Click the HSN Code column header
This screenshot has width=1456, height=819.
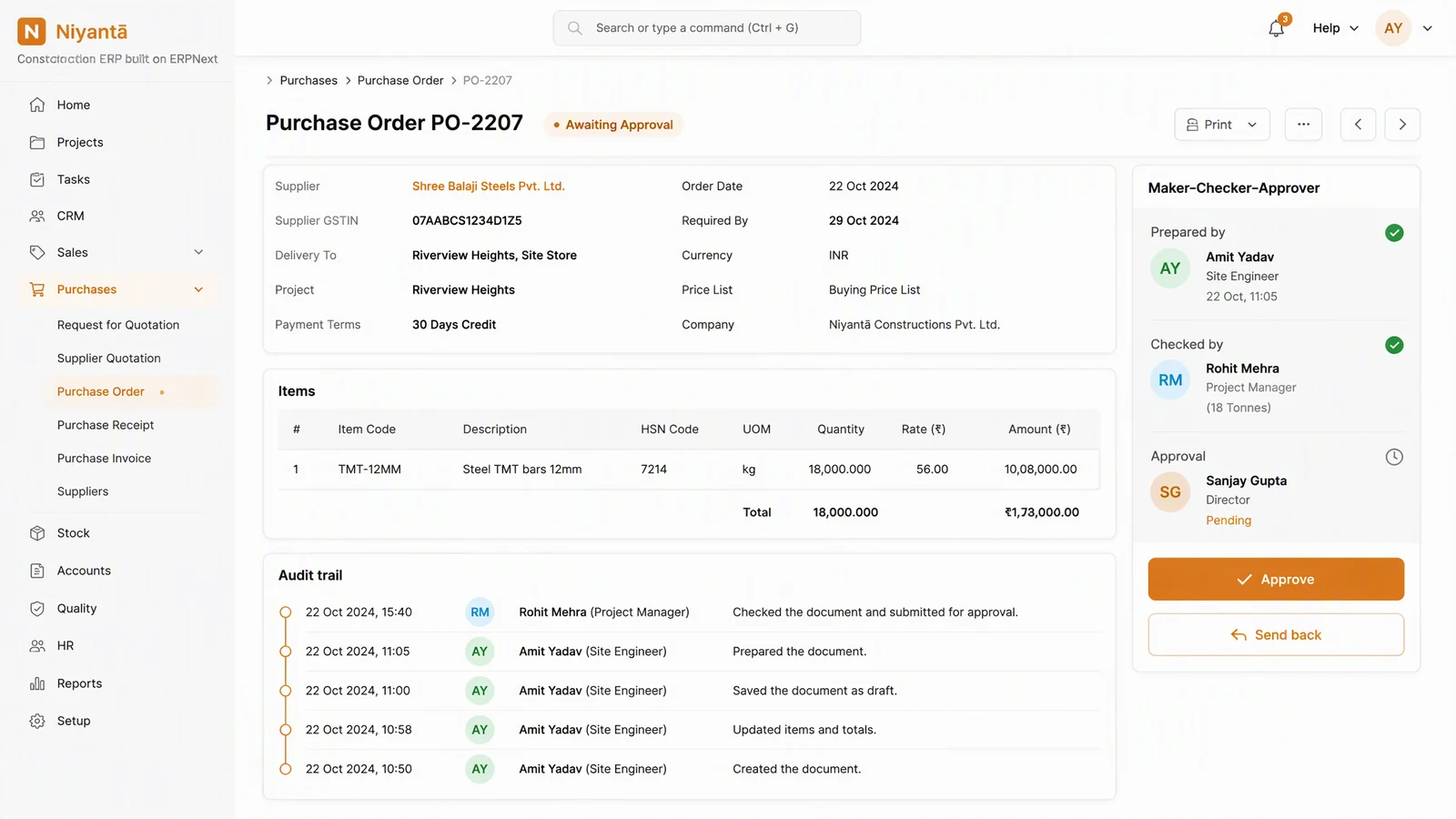tap(670, 430)
